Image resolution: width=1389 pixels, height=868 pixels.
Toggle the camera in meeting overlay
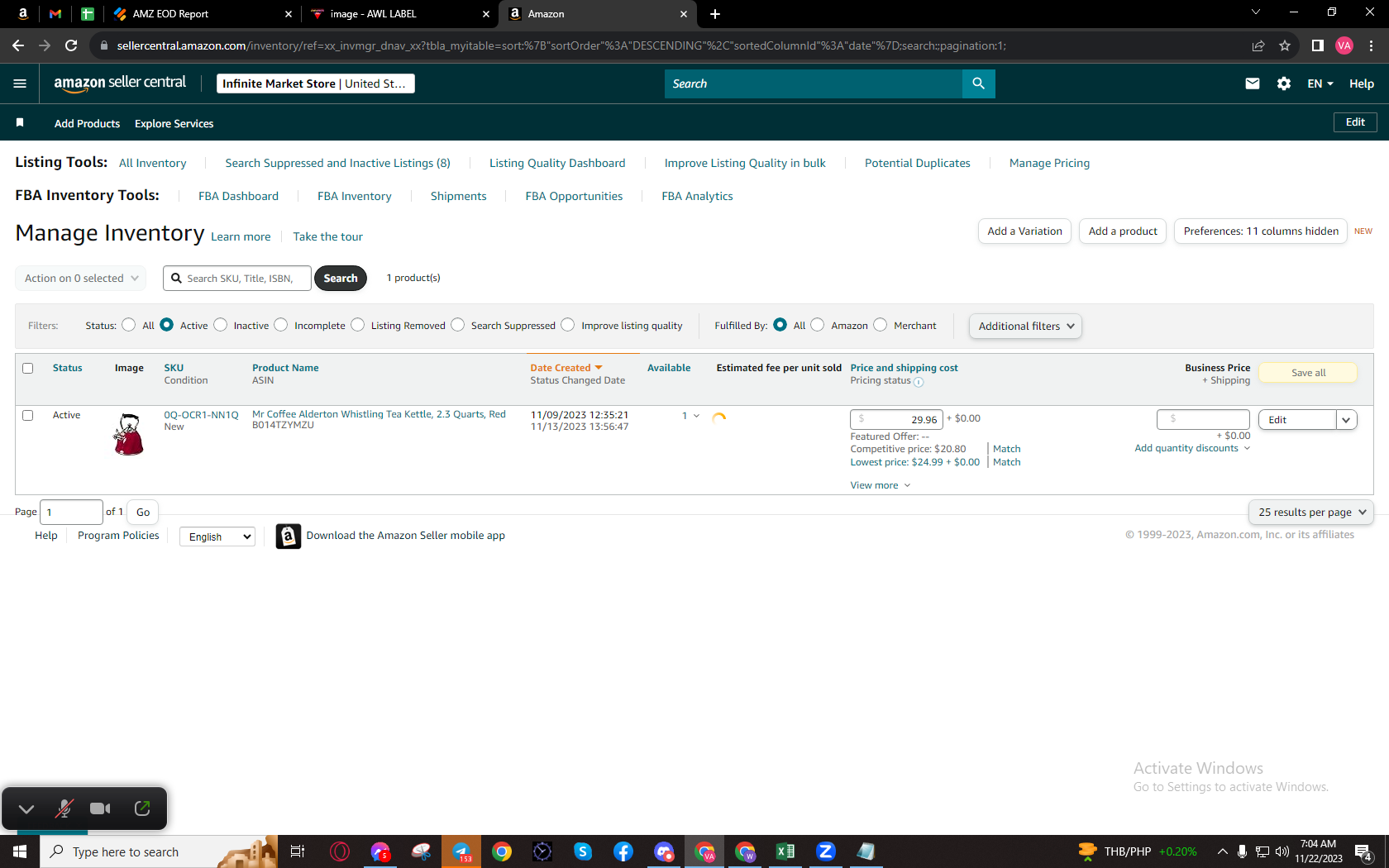click(100, 808)
